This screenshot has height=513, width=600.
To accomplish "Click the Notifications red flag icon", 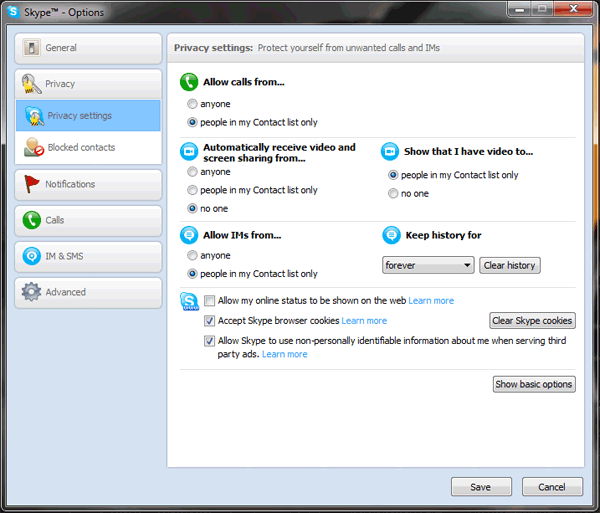I will coord(32,184).
